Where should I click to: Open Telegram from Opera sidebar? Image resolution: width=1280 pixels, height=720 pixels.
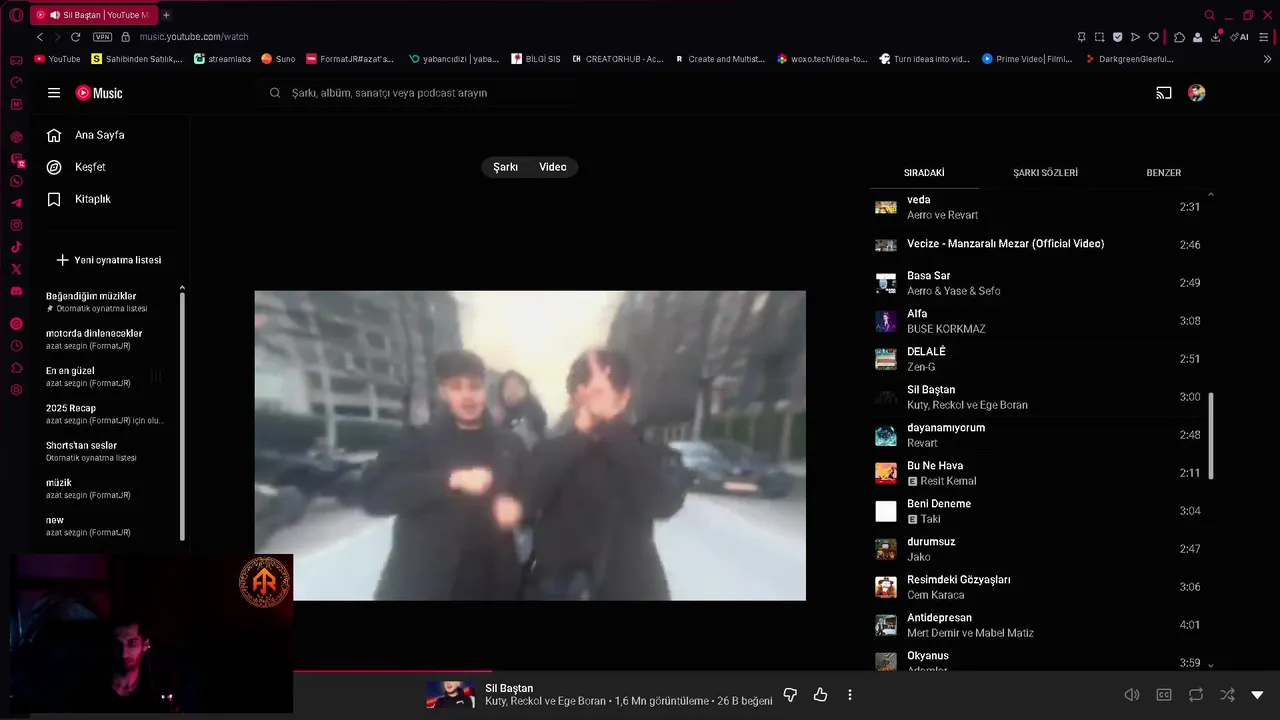pyautogui.click(x=16, y=203)
